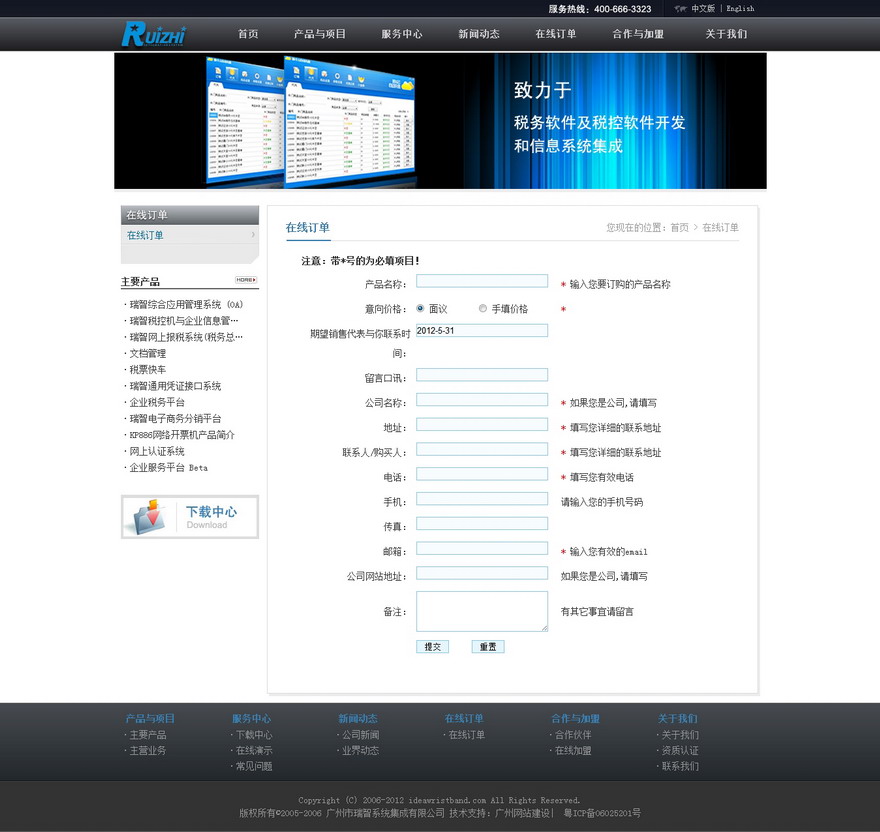Select the 手填价格 radio button
880x832 pixels.
tap(483, 309)
